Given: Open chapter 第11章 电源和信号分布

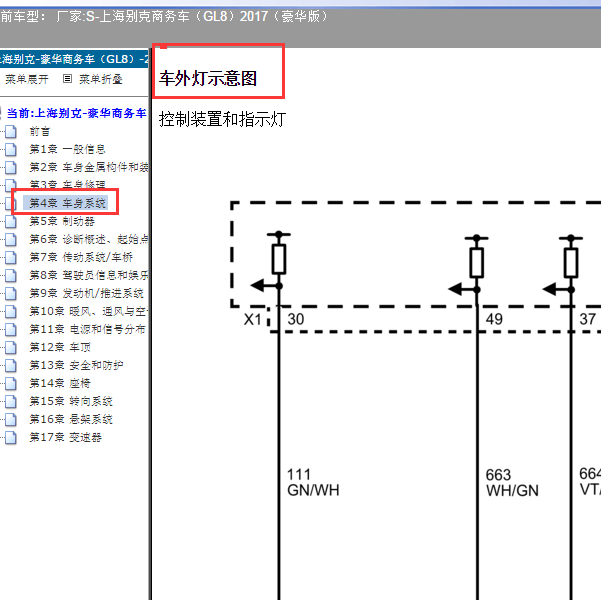Looking at the screenshot, I should click(x=87, y=329).
